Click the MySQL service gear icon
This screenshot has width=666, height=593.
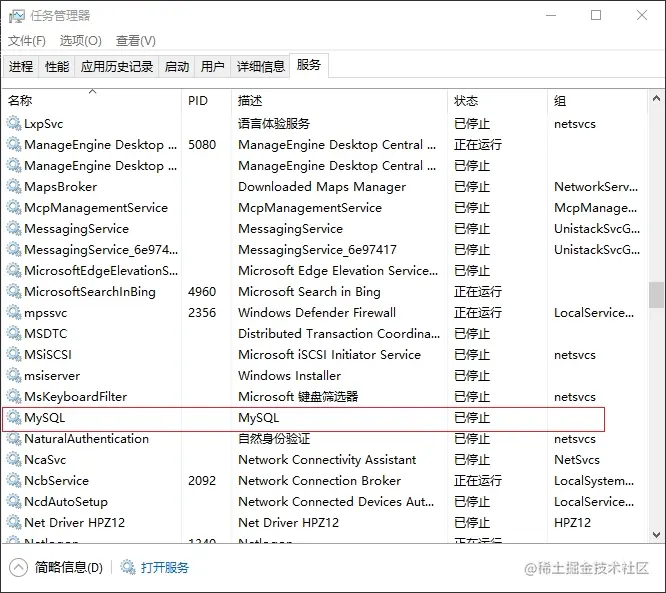14,417
